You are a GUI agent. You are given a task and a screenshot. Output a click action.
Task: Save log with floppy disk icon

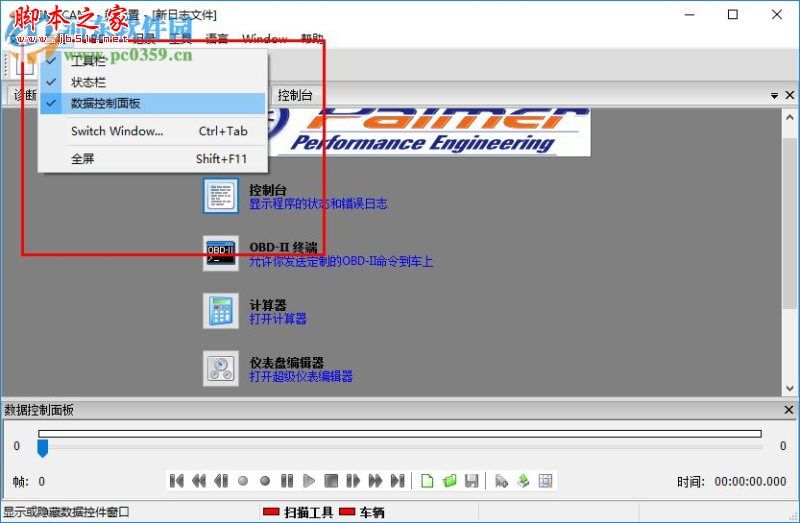[x=471, y=481]
